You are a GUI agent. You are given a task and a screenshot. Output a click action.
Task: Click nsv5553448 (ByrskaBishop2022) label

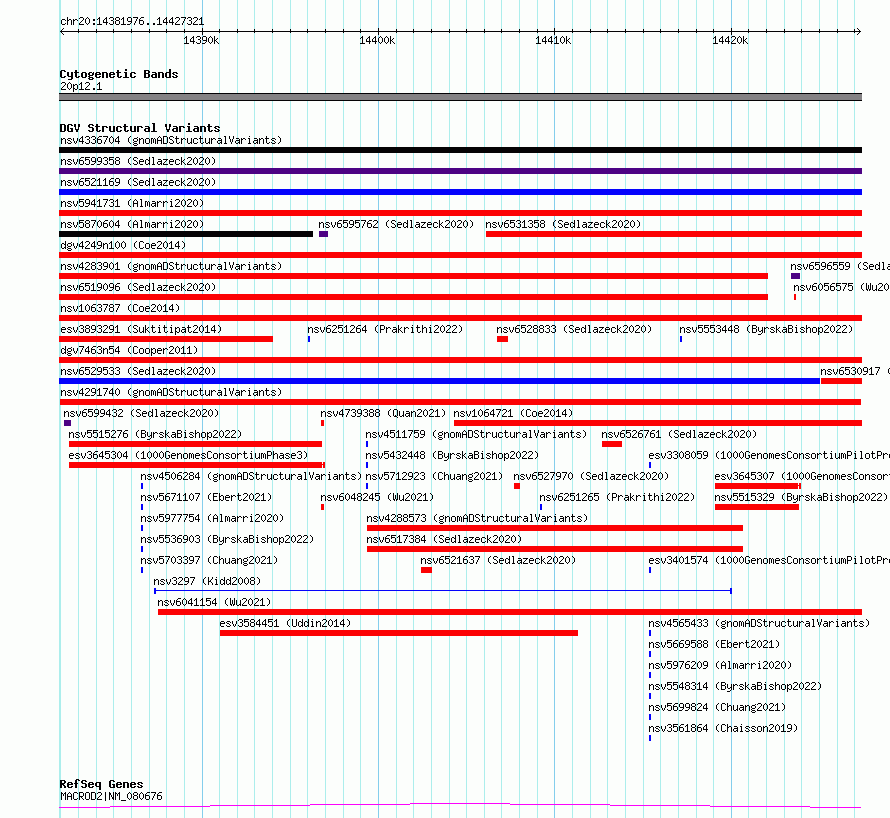766,329
